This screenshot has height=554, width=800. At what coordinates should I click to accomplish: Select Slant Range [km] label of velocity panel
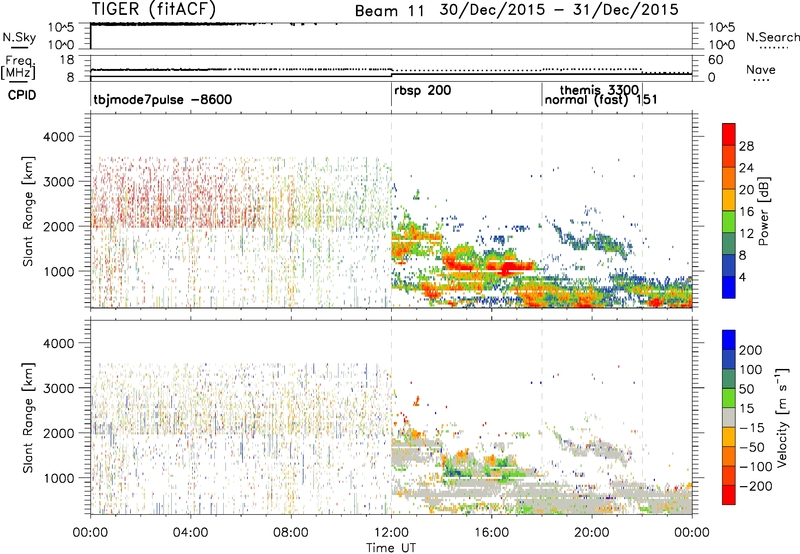coord(28,418)
